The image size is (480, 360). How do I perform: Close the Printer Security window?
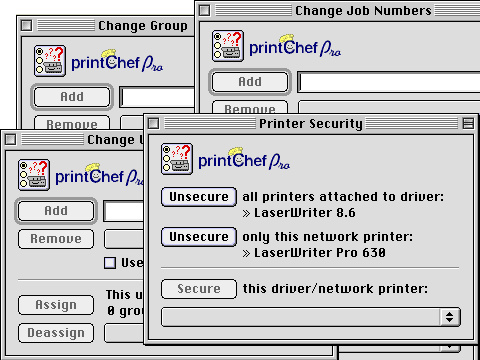154,124
